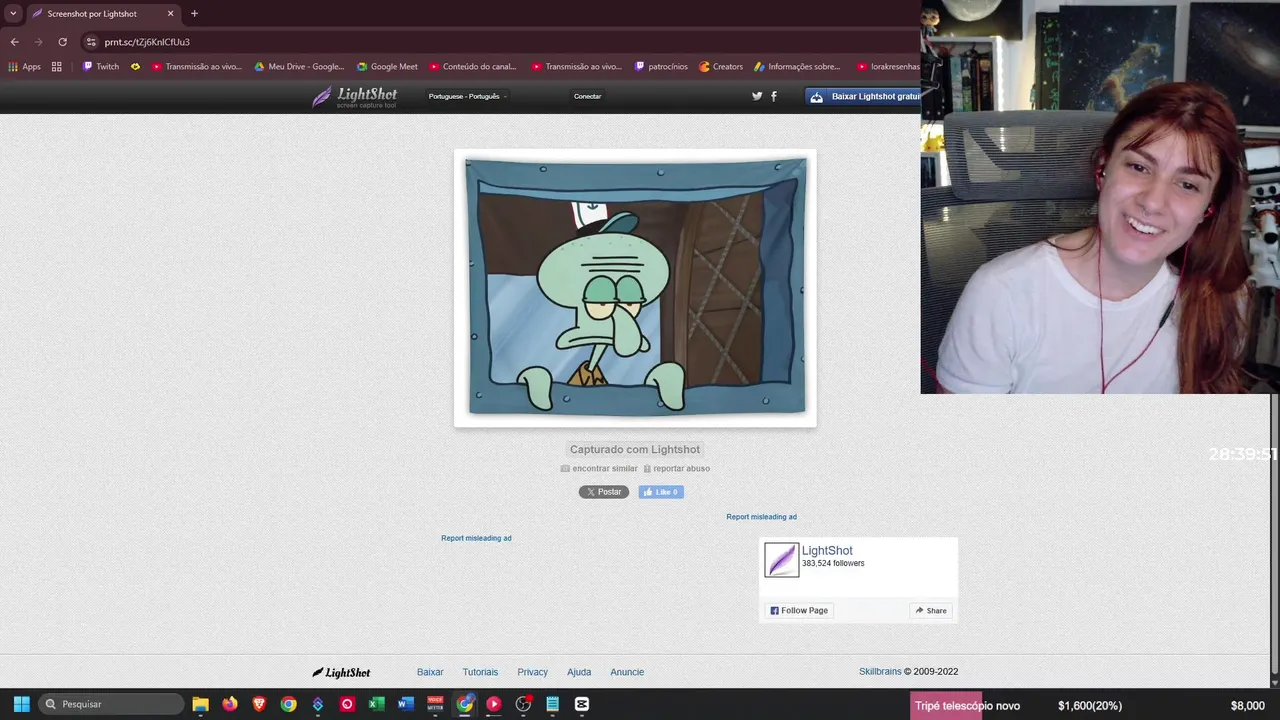The width and height of the screenshot is (1280, 720).
Task: Open the Squidward screenshot image
Action: click(x=635, y=287)
